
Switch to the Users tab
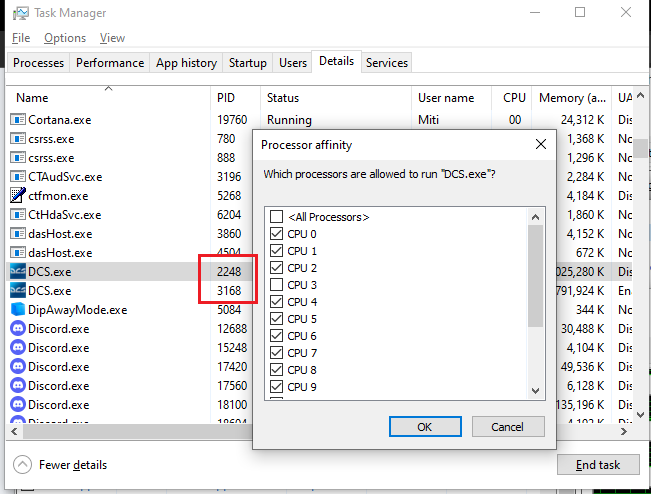293,63
